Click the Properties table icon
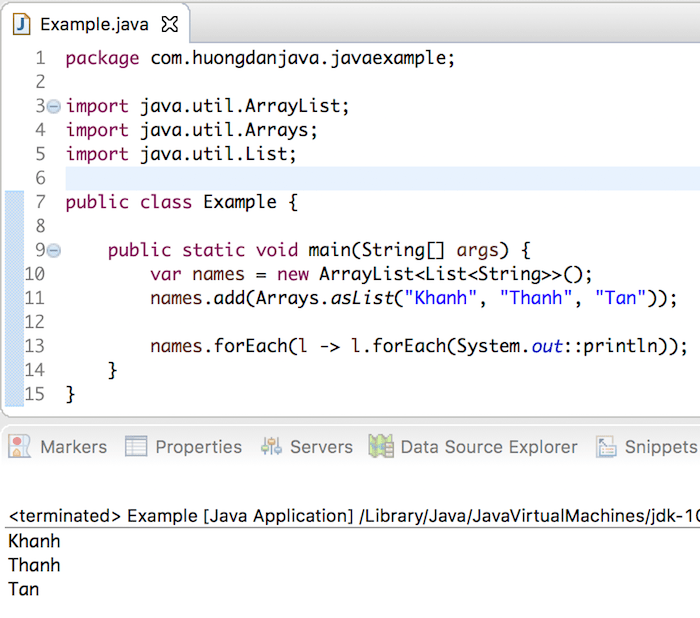Screen dimensions: 700x618 coord(136,447)
